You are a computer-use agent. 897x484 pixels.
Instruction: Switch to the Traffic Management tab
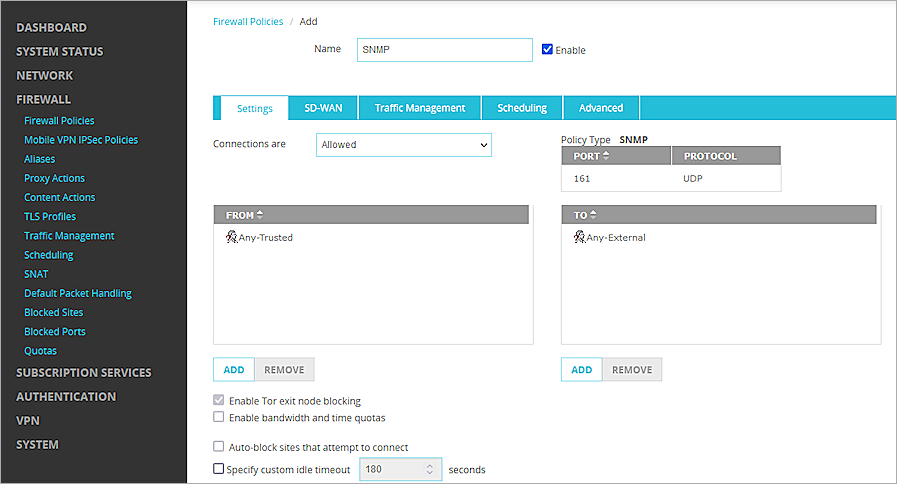coord(420,108)
